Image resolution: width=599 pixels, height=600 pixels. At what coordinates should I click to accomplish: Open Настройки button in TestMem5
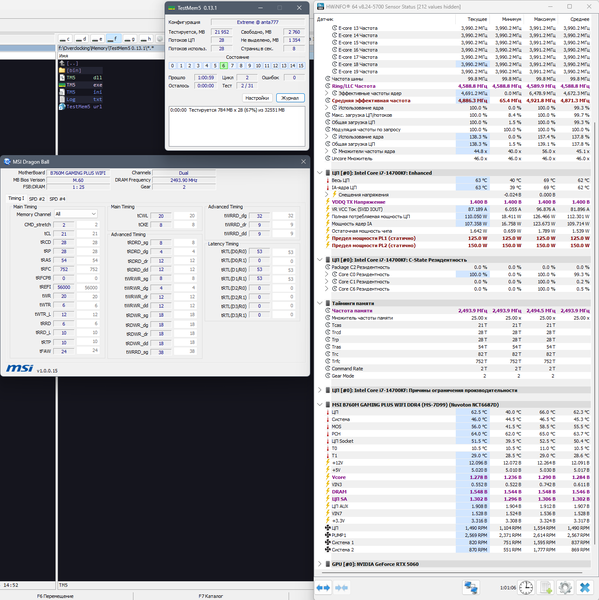(x=257, y=98)
